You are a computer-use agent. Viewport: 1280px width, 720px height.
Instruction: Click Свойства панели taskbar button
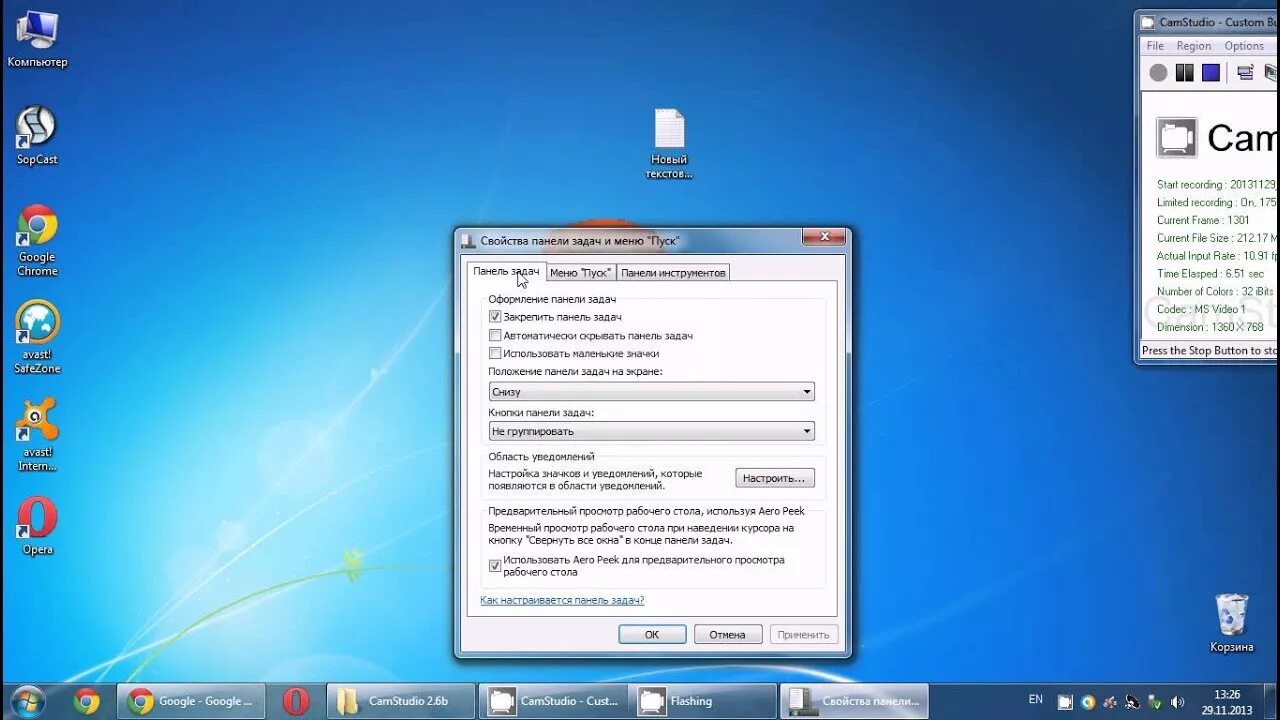tap(854, 702)
